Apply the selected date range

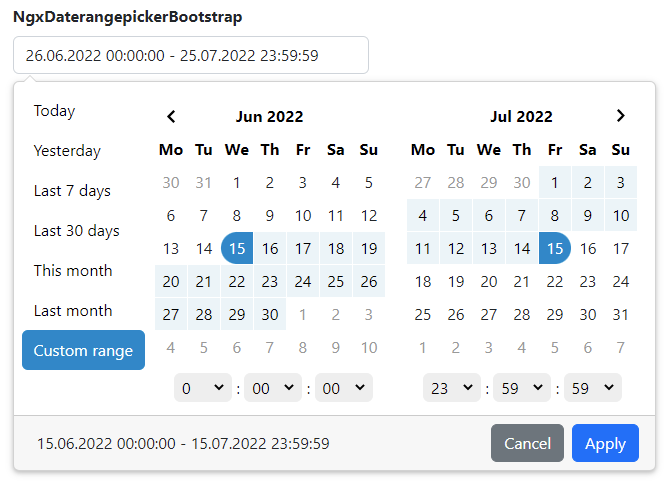tap(605, 443)
